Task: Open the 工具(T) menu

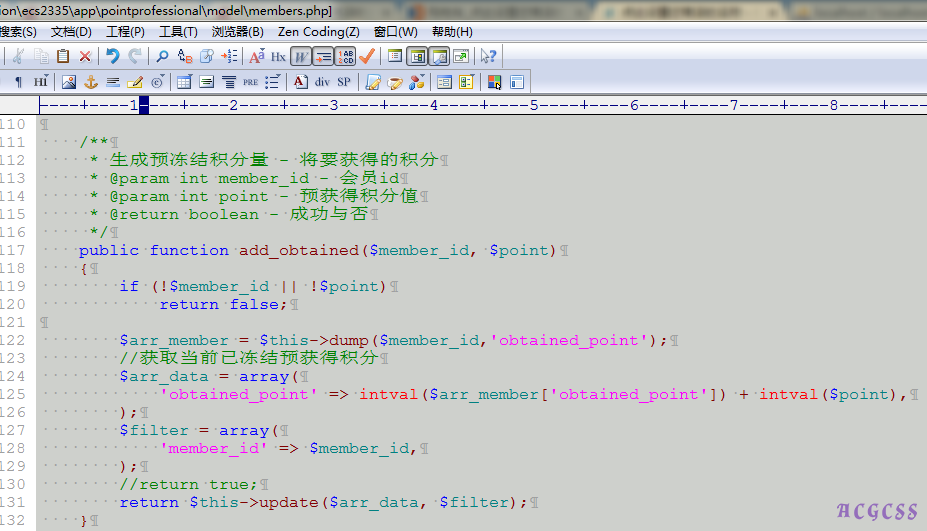Action: 178,32
